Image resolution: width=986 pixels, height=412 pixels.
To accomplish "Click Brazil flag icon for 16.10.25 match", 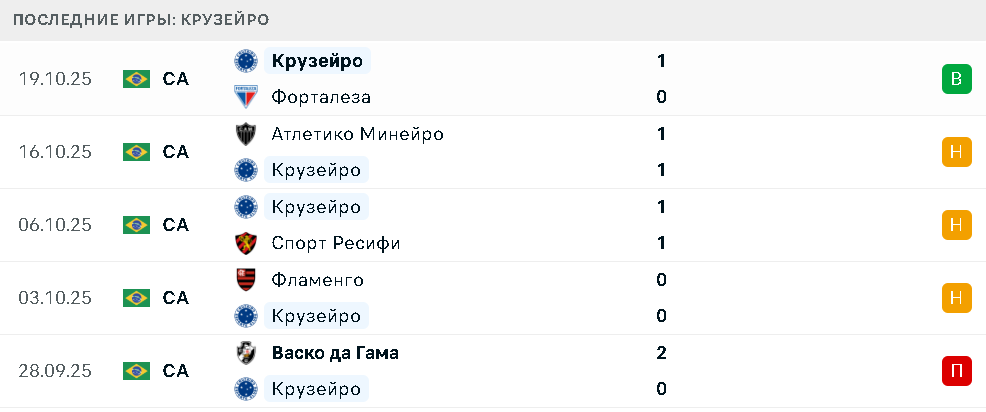I will click(136, 152).
